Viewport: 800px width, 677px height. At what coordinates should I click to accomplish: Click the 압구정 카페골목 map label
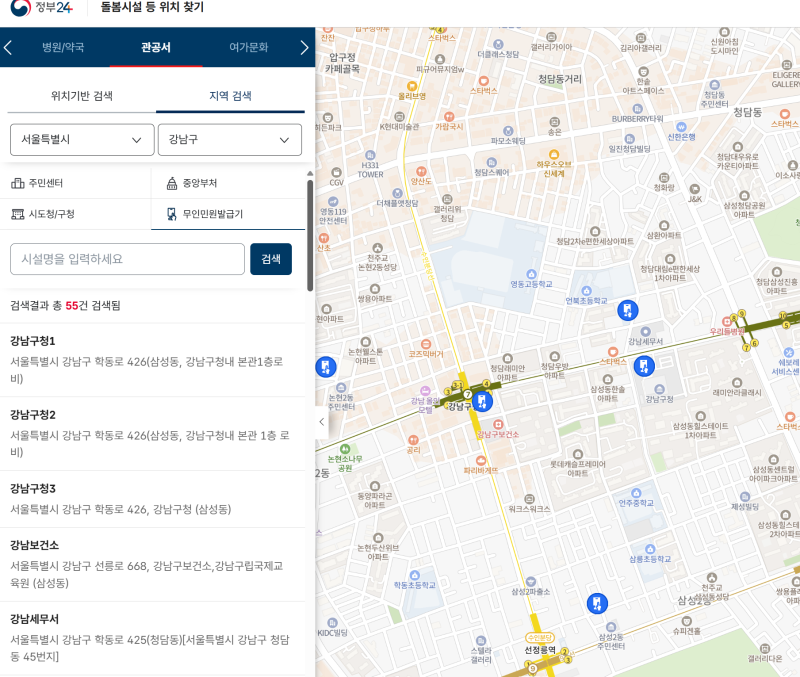coord(342,63)
